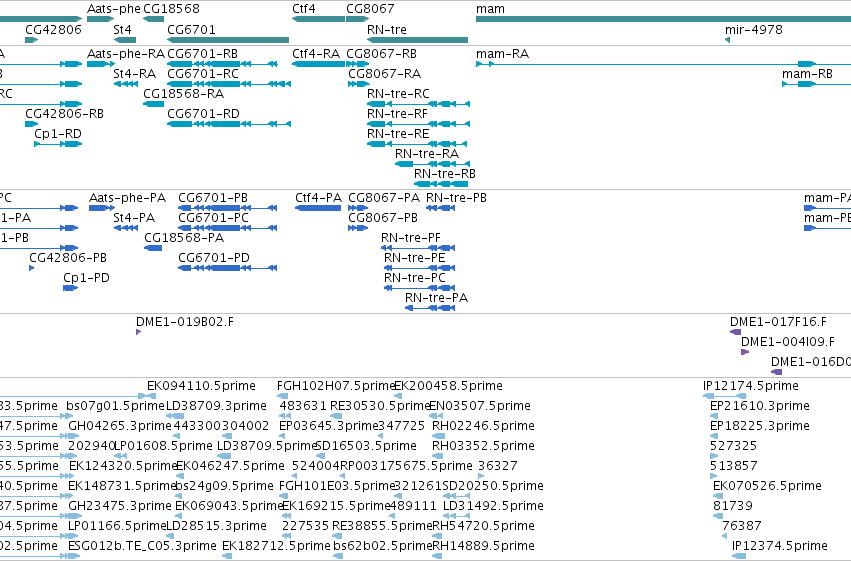Select the 'CG18568-RA' transcript label
Viewport: 851px width, 561px height.
(x=183, y=93)
